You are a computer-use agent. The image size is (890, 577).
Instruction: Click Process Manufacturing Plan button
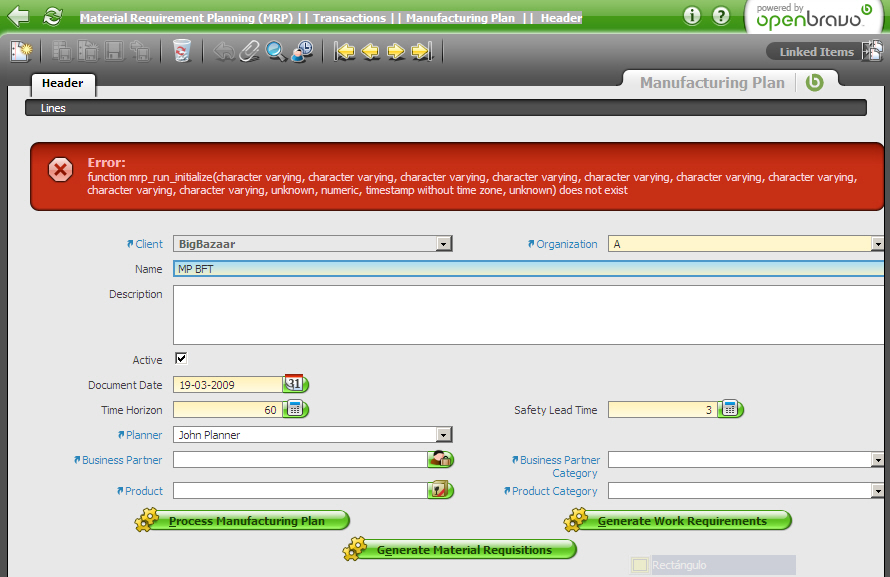pos(245,521)
